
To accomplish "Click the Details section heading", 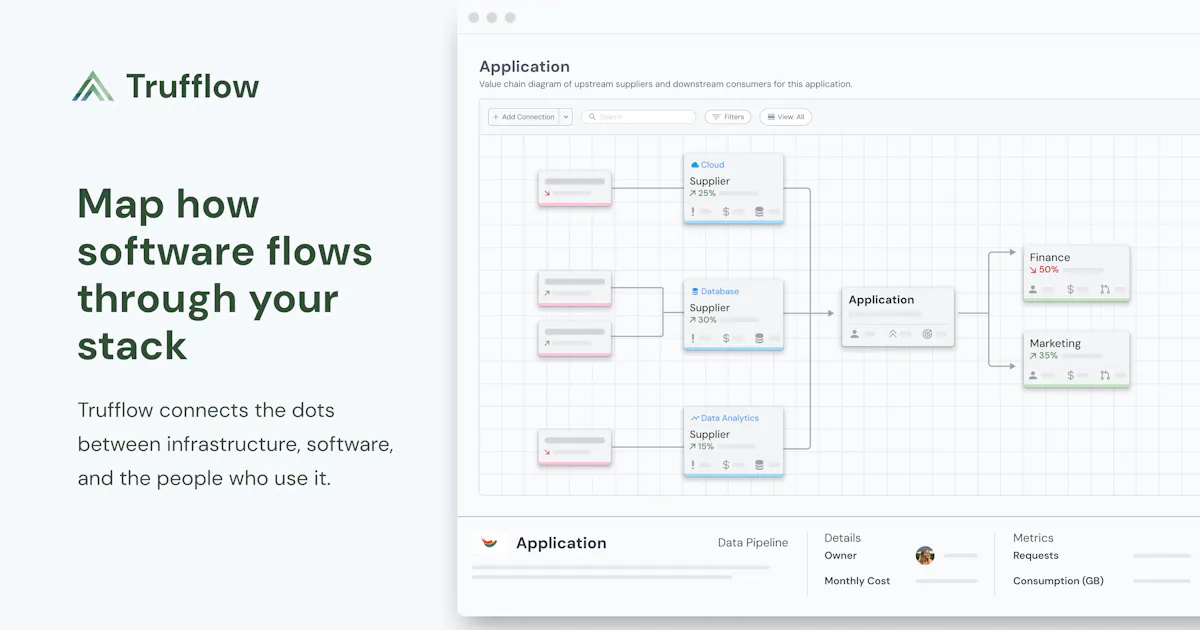I will click(x=842, y=538).
